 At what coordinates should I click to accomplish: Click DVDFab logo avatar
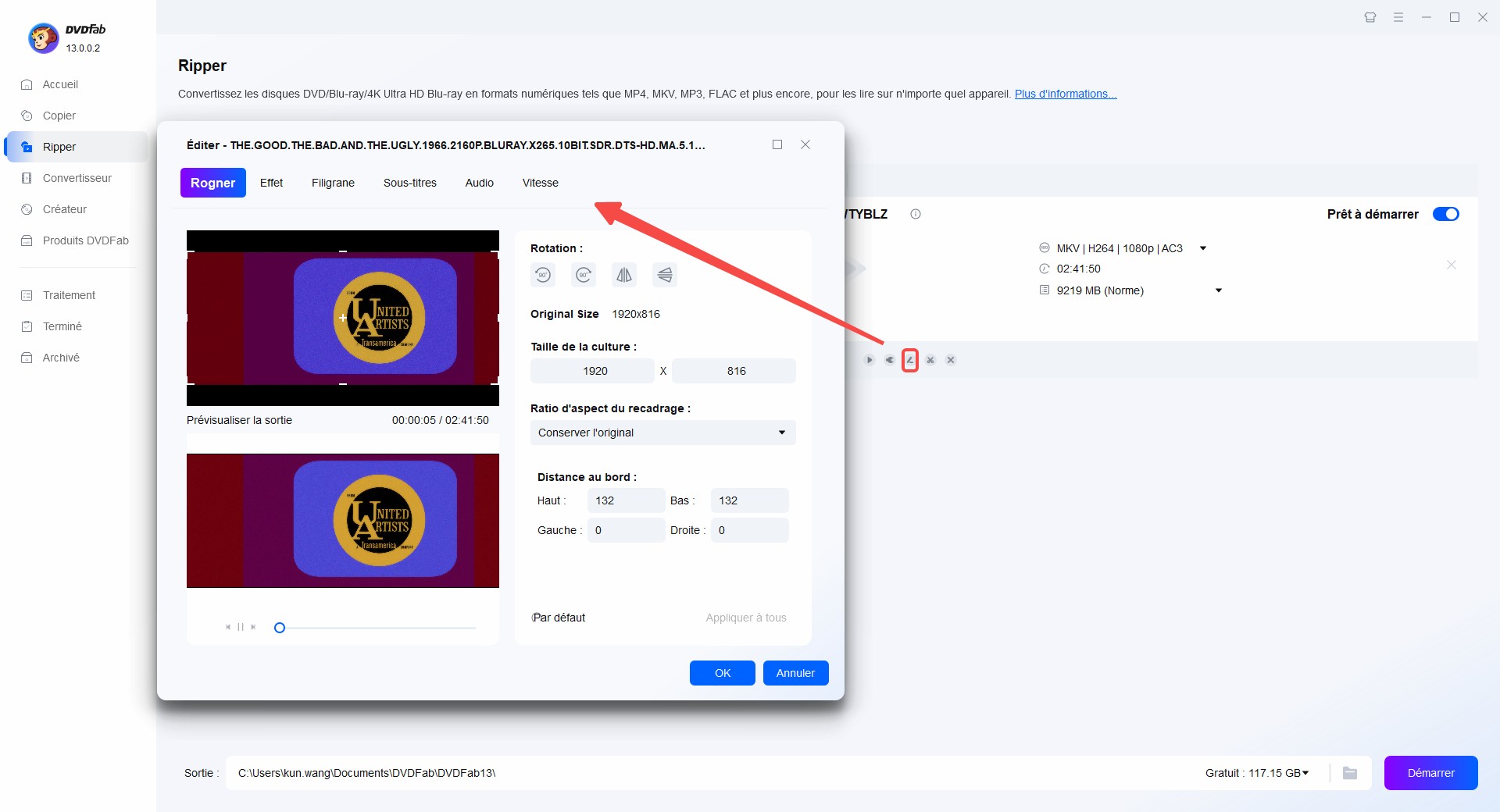coord(44,37)
